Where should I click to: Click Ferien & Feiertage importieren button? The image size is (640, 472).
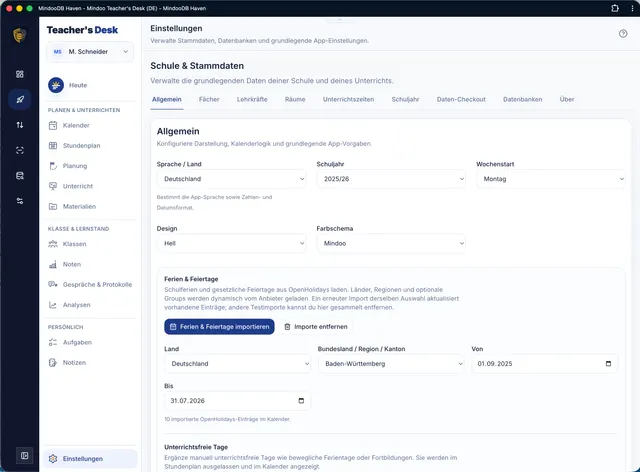tap(219, 327)
